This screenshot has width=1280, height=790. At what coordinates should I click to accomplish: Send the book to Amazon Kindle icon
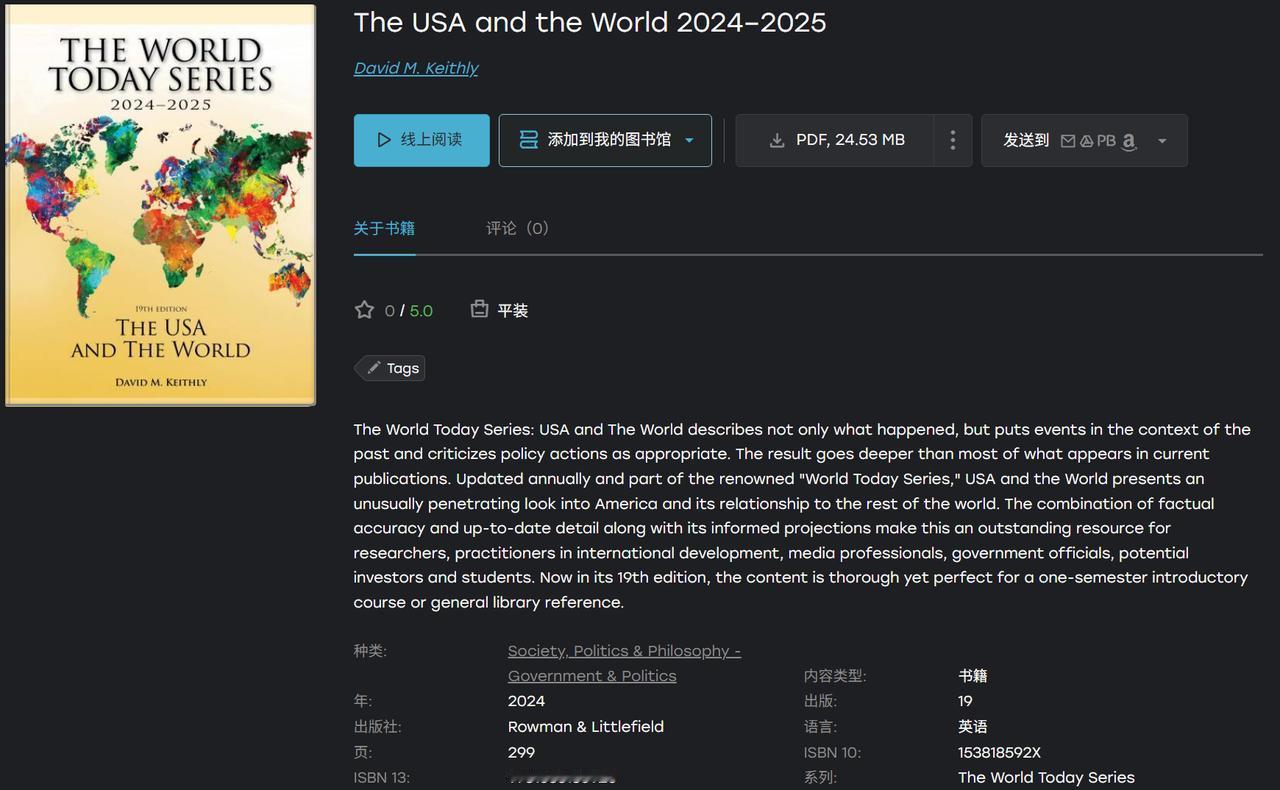tap(1129, 141)
